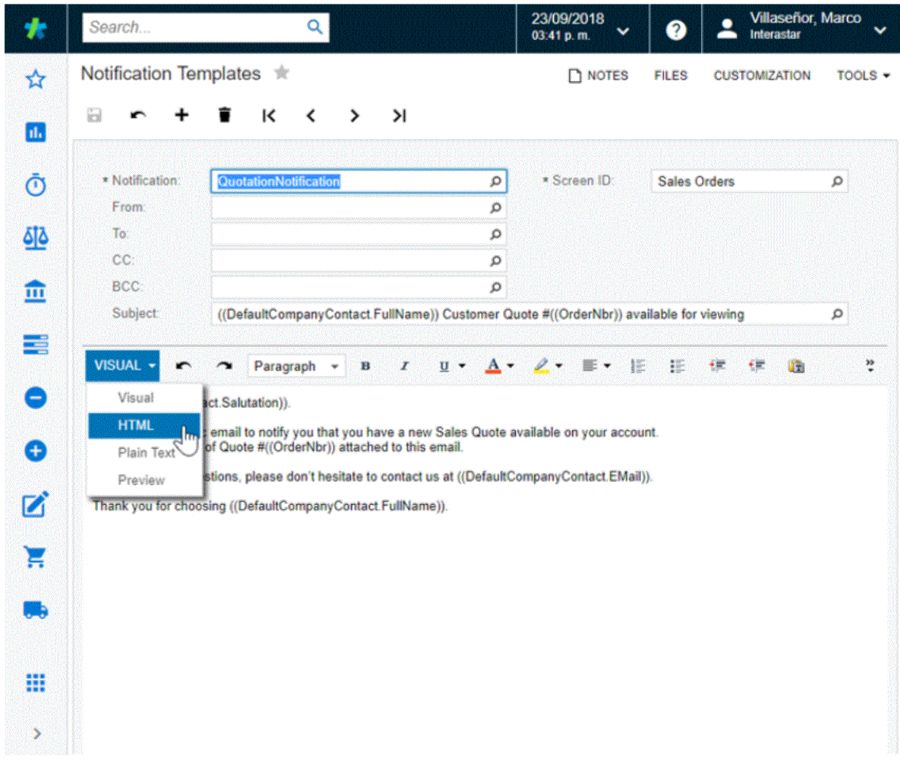Image resolution: width=900 pixels, height=761 pixels.
Task: Save the notification template using the disk icon
Action: point(94,115)
